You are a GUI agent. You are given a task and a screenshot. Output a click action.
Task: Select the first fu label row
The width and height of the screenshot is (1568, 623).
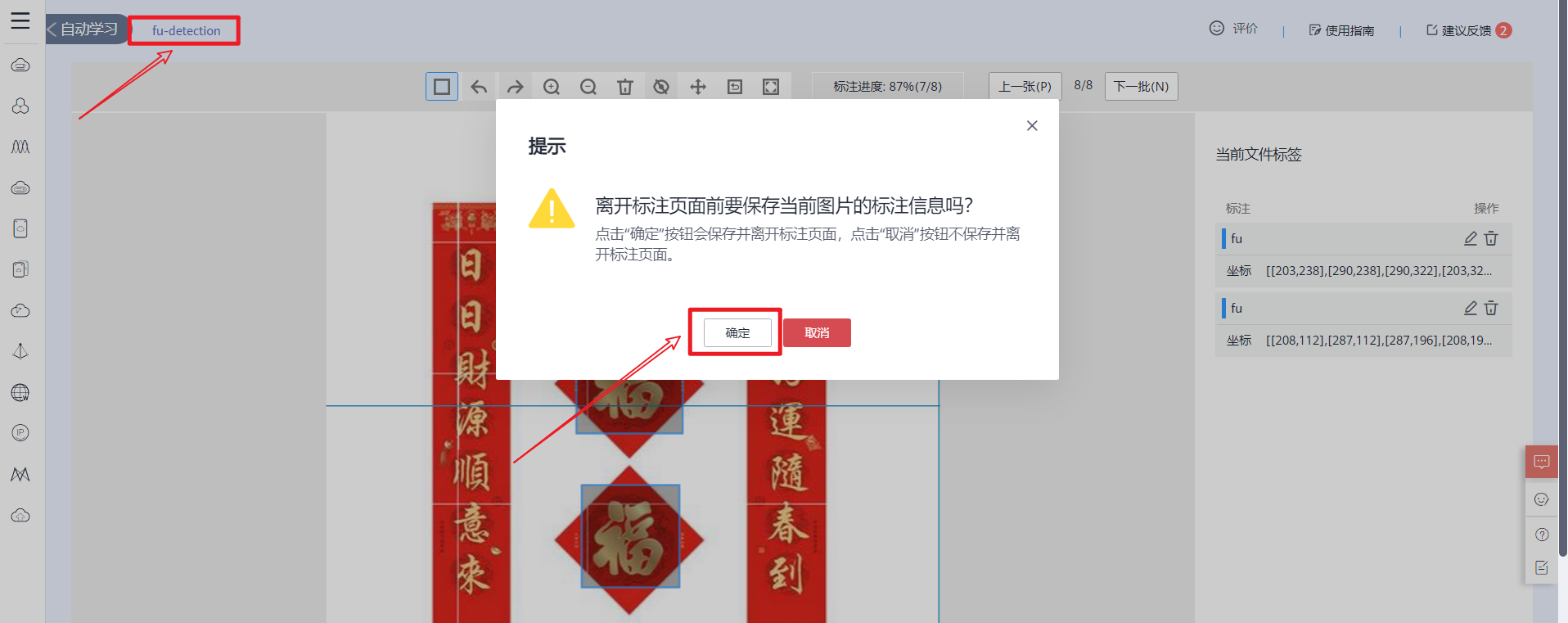(x=1363, y=238)
